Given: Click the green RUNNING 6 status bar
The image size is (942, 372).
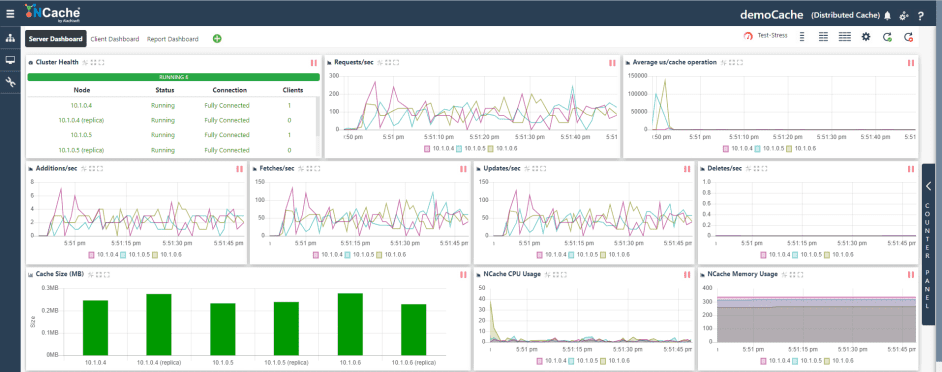Looking at the screenshot, I should click(x=174, y=77).
